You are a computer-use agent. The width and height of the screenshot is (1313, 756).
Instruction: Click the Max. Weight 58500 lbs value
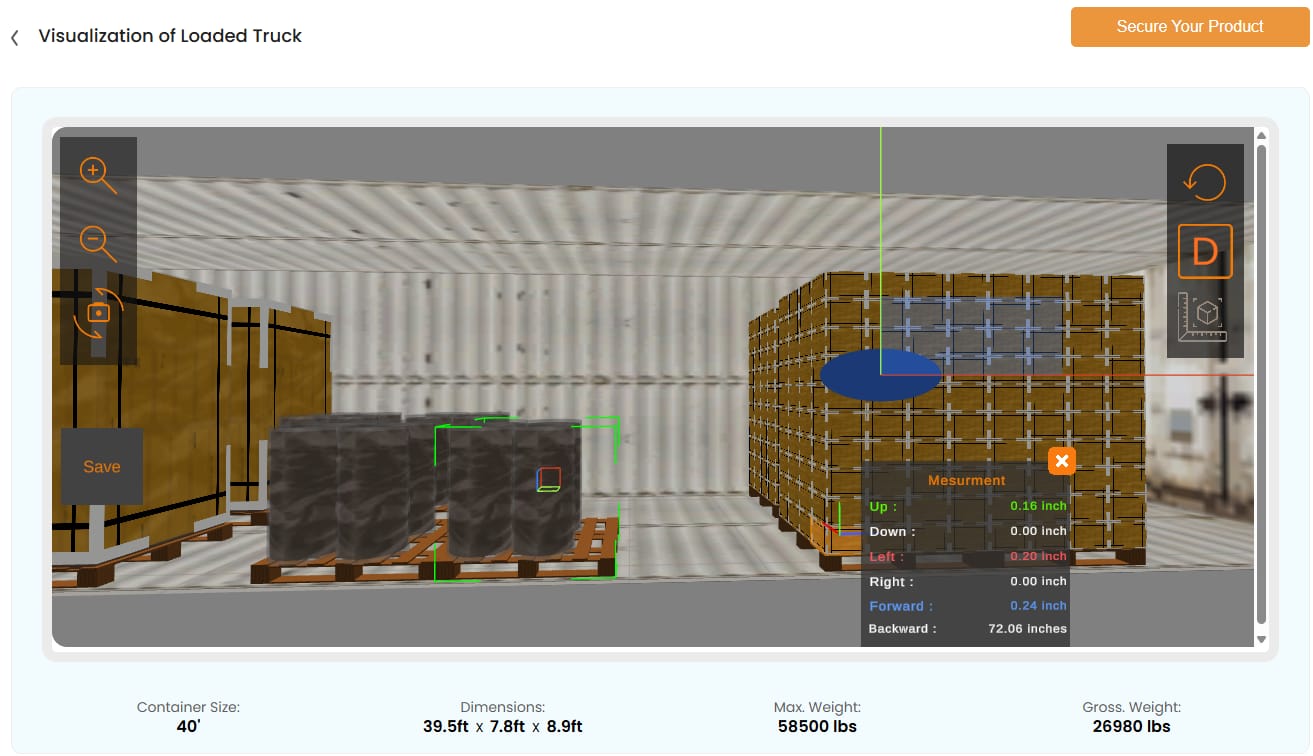817,726
